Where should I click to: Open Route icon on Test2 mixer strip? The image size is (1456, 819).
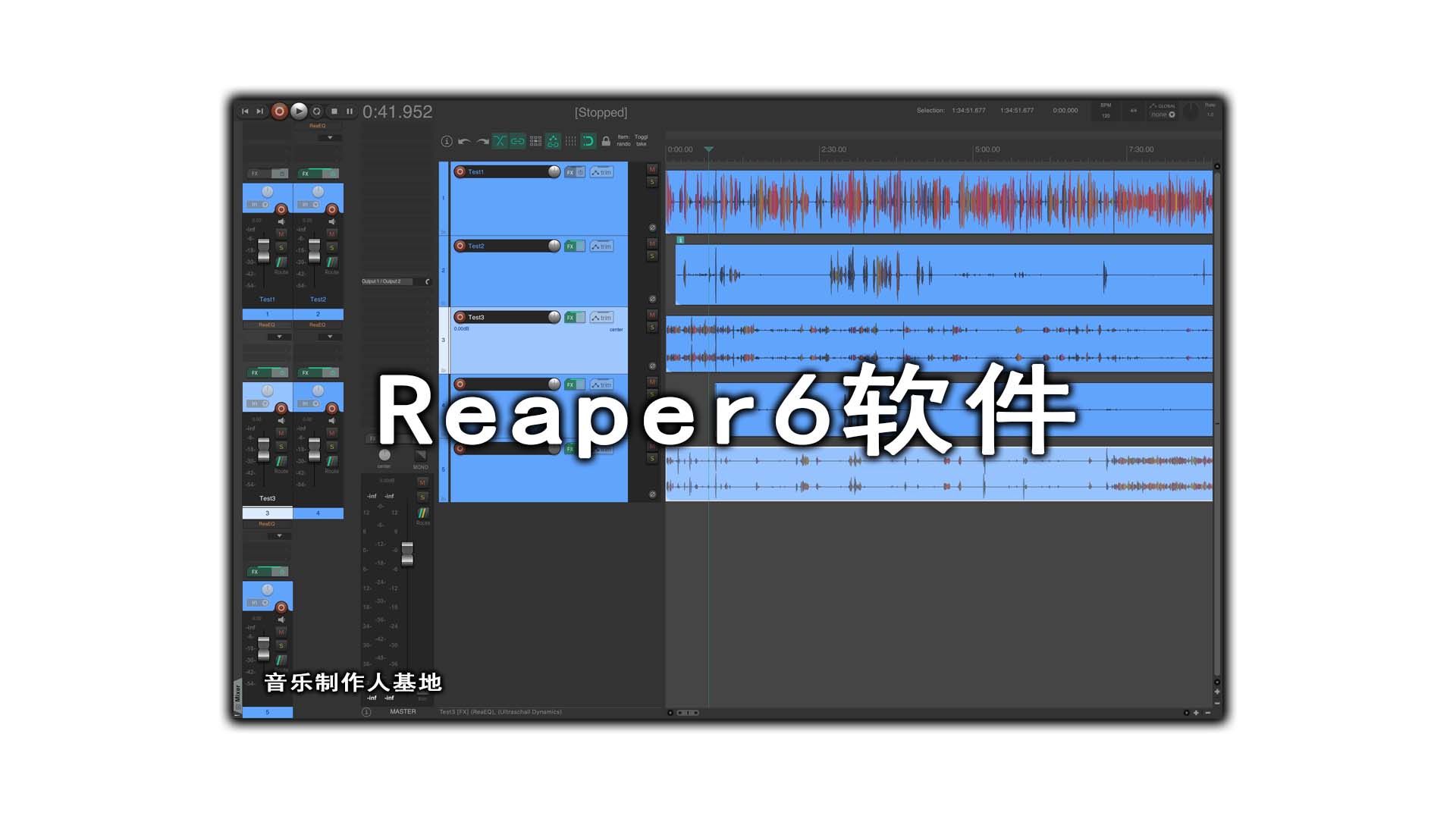[x=331, y=262]
